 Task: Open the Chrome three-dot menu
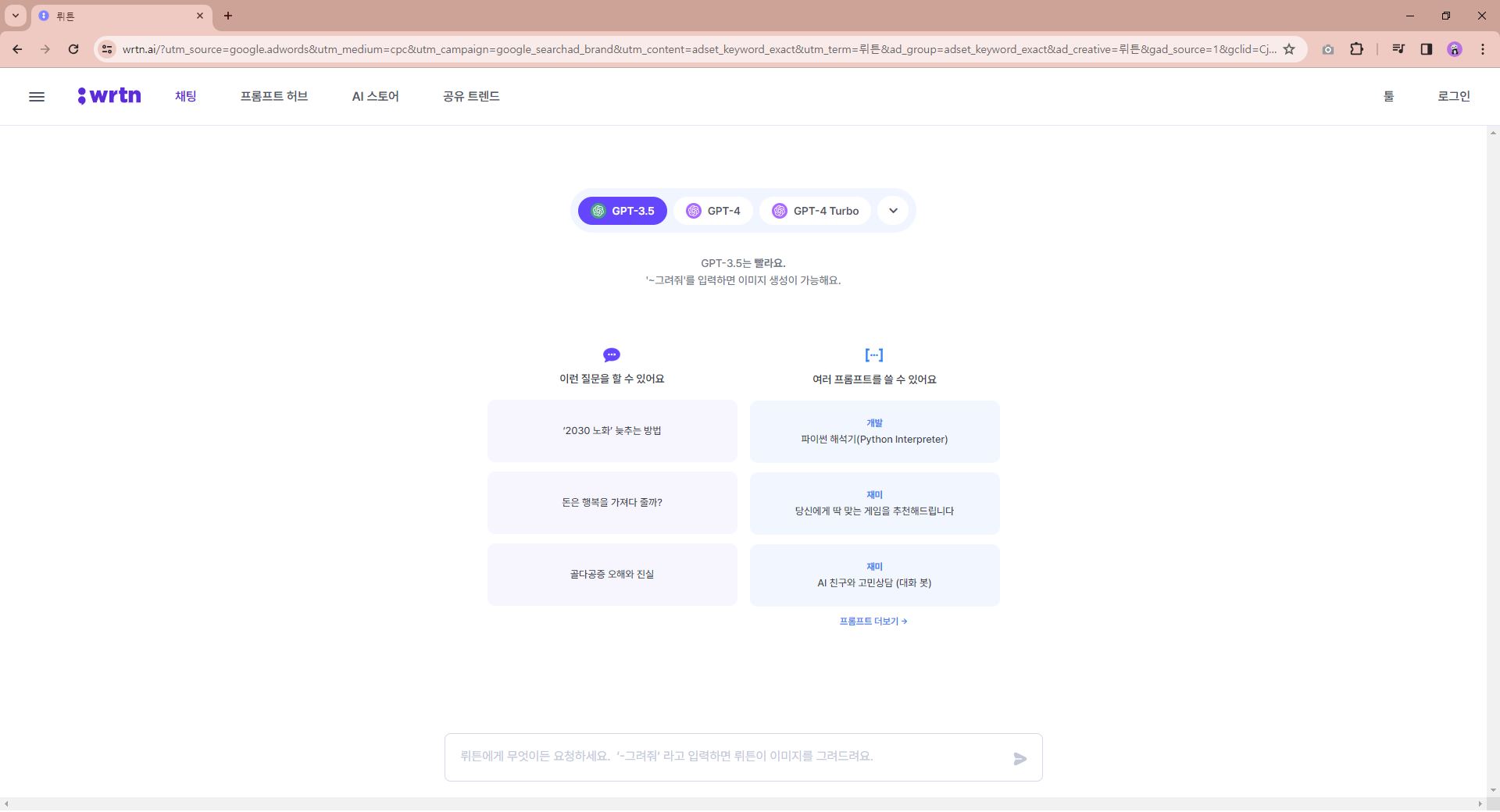pos(1482,49)
